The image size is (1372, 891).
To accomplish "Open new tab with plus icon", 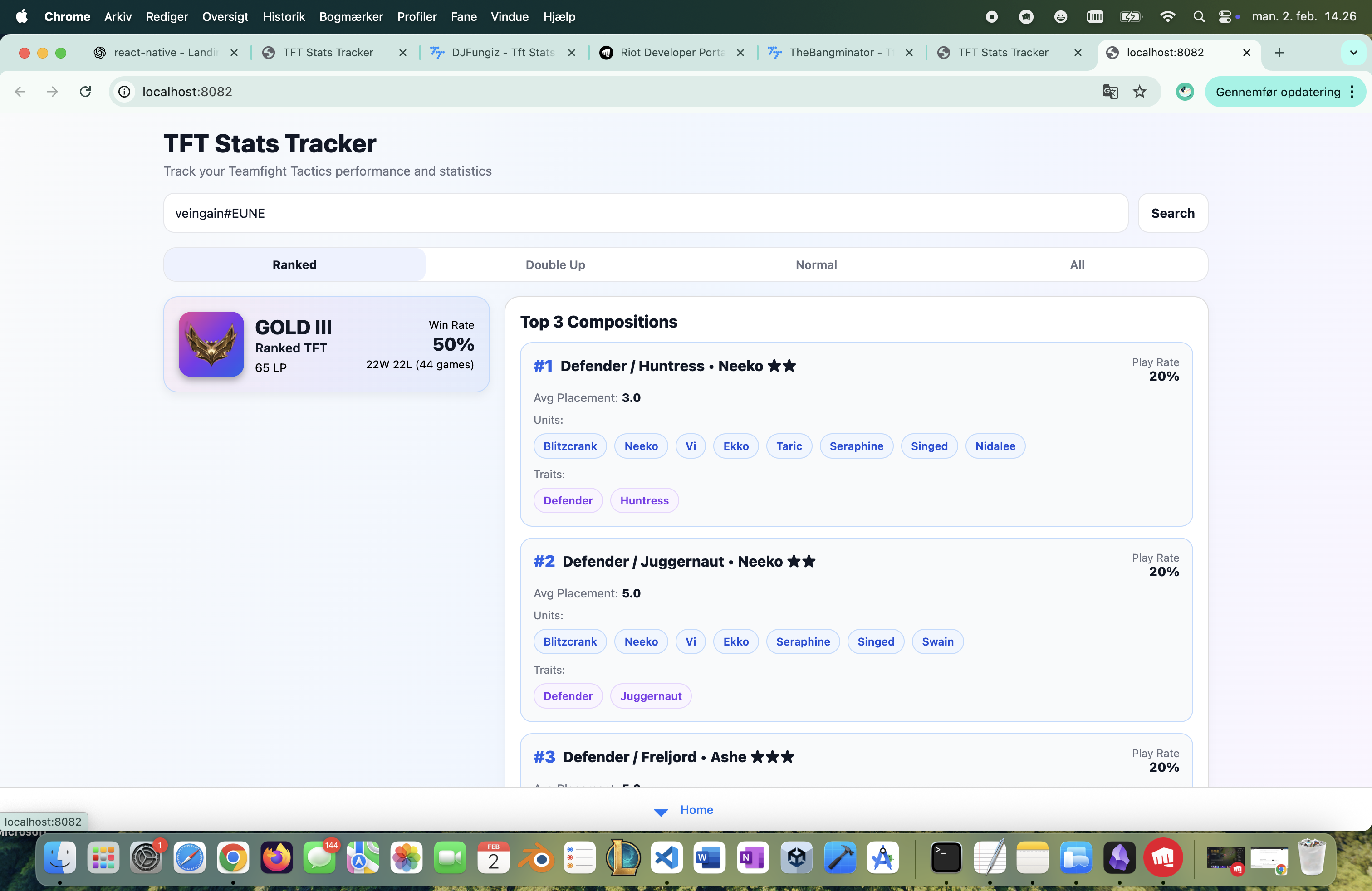I will [1279, 53].
